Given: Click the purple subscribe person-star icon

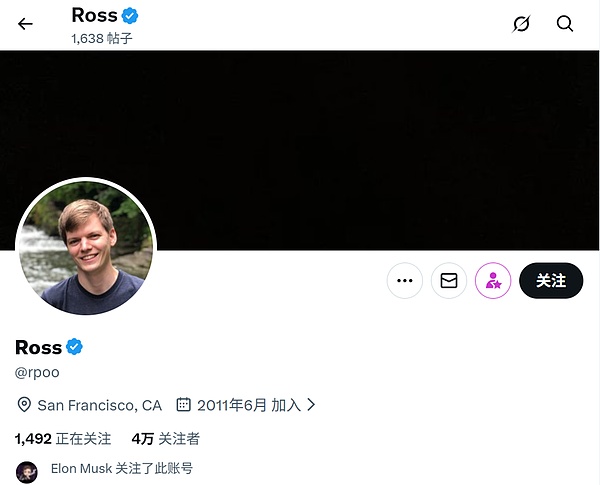Looking at the screenshot, I should pyautogui.click(x=493, y=281).
